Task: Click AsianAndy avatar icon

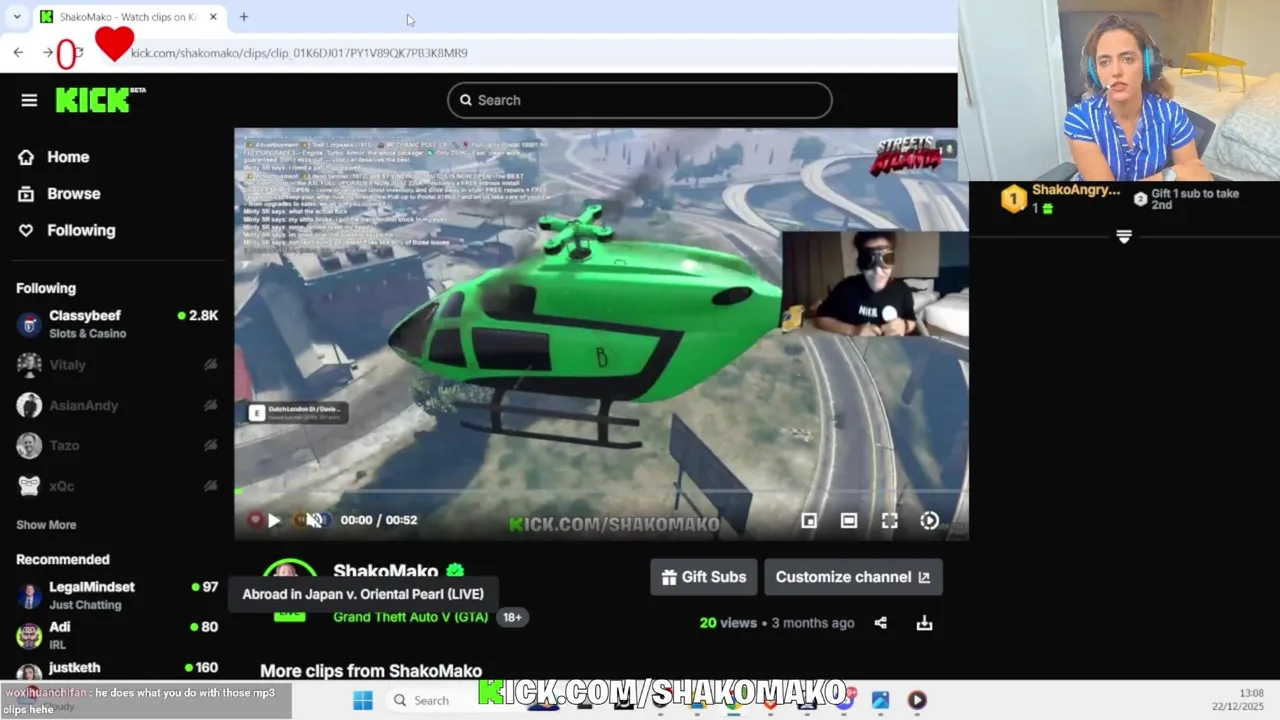Action: coord(29,405)
